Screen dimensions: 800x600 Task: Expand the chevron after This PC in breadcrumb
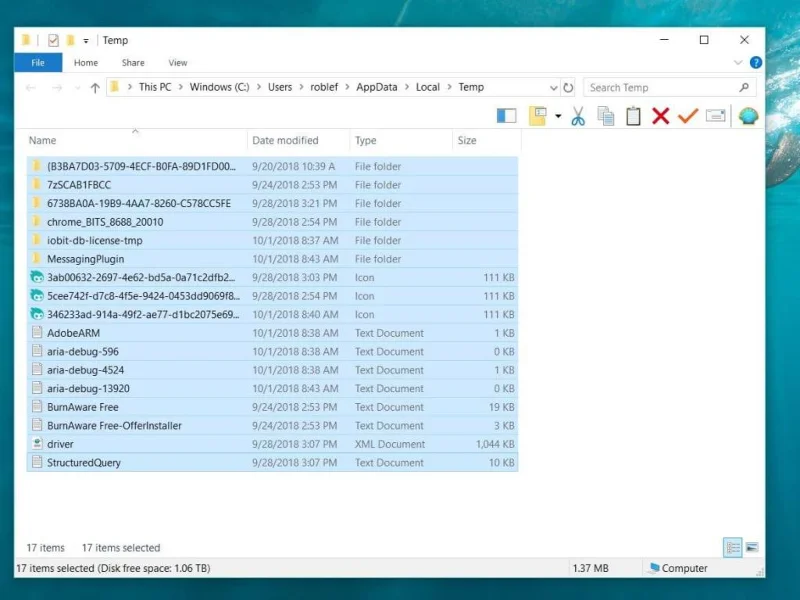click(181, 88)
